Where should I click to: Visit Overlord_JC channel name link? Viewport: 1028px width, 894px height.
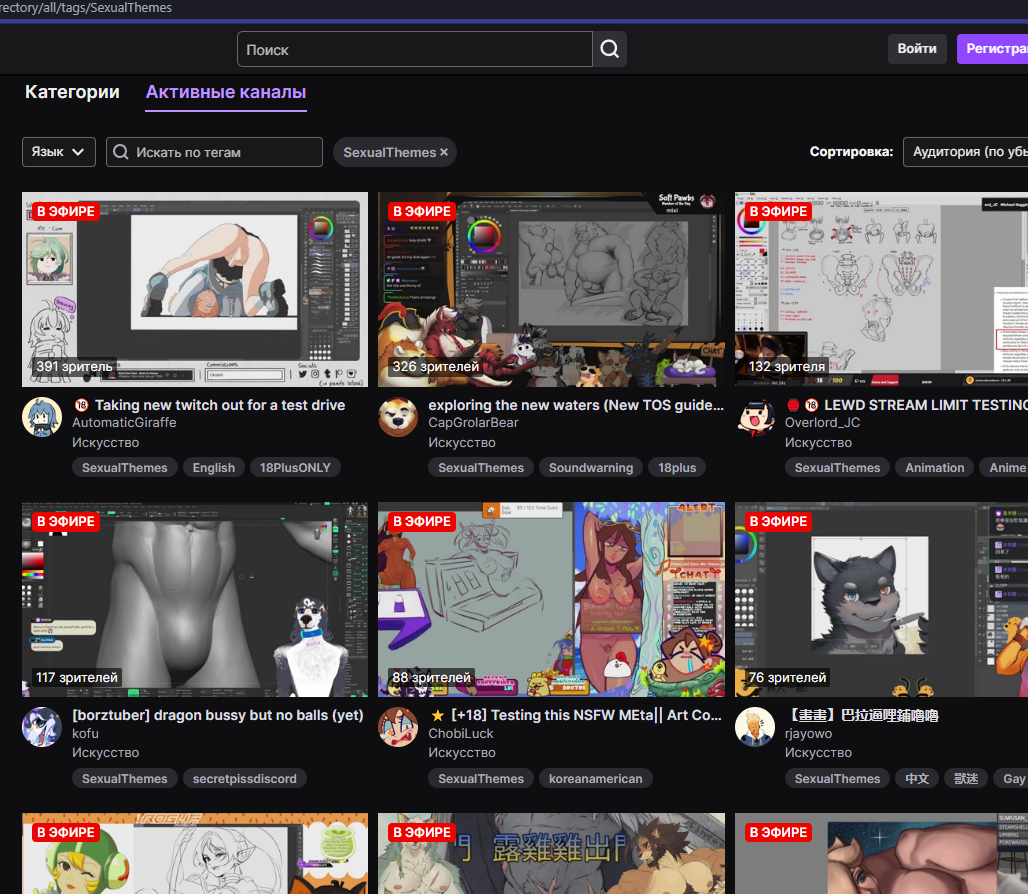click(822, 423)
